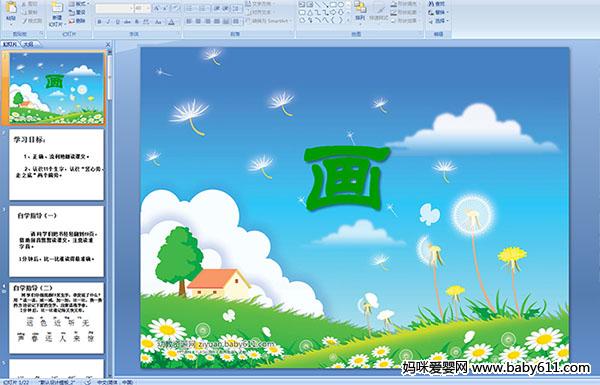Pick the oval shape in shapes gallery
Viewport: 600px width, 385px height.
pos(341,4)
